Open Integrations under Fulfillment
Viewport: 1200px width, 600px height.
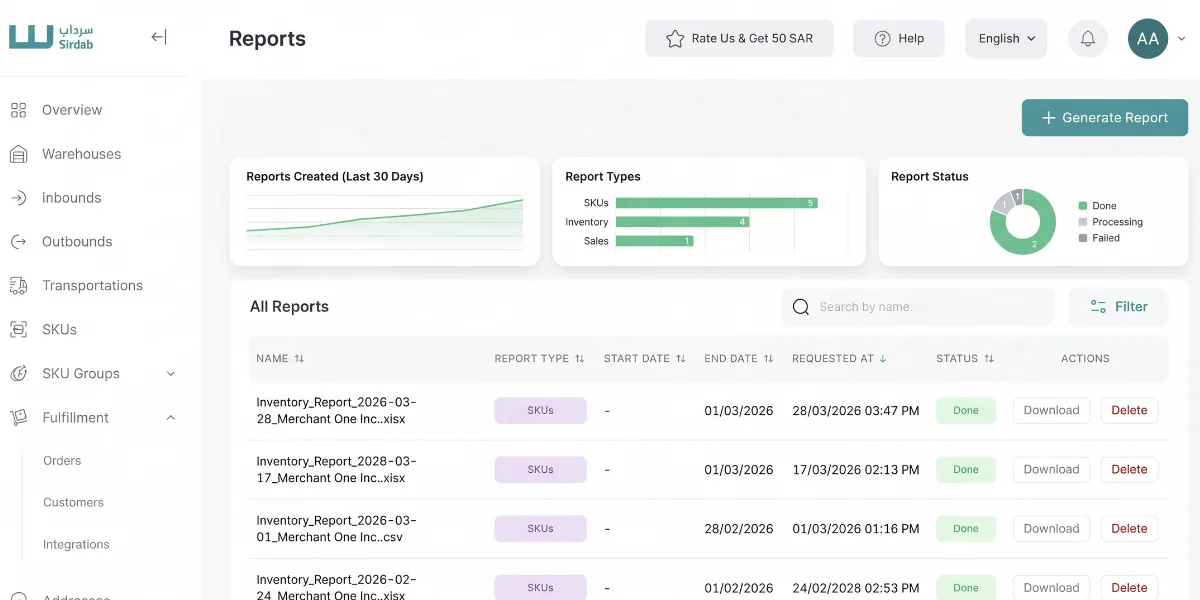[76, 545]
